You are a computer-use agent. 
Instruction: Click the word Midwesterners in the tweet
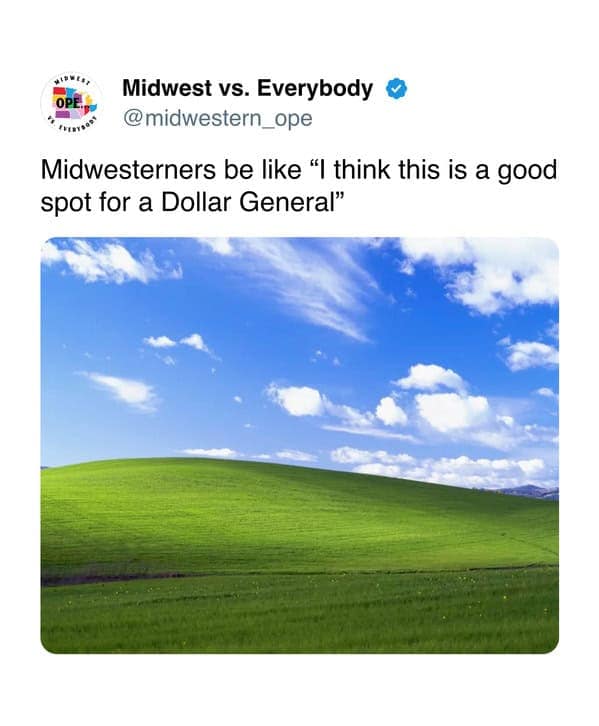coord(128,170)
